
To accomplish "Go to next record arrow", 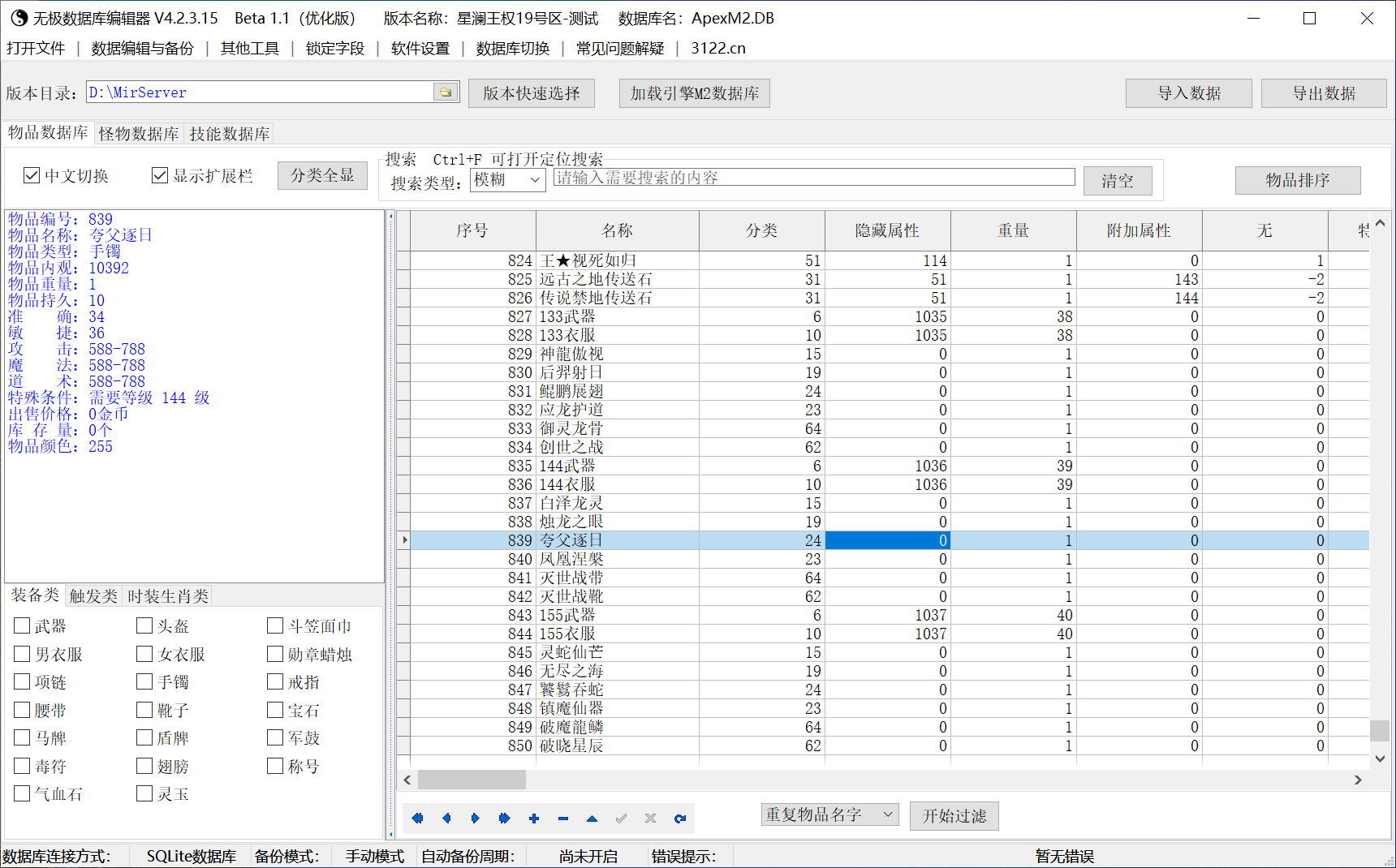I will click(476, 819).
